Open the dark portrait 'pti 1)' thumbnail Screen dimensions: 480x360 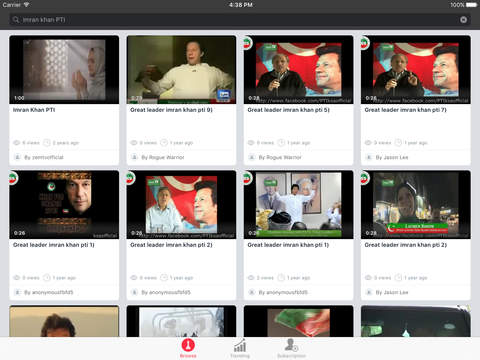coord(64,205)
